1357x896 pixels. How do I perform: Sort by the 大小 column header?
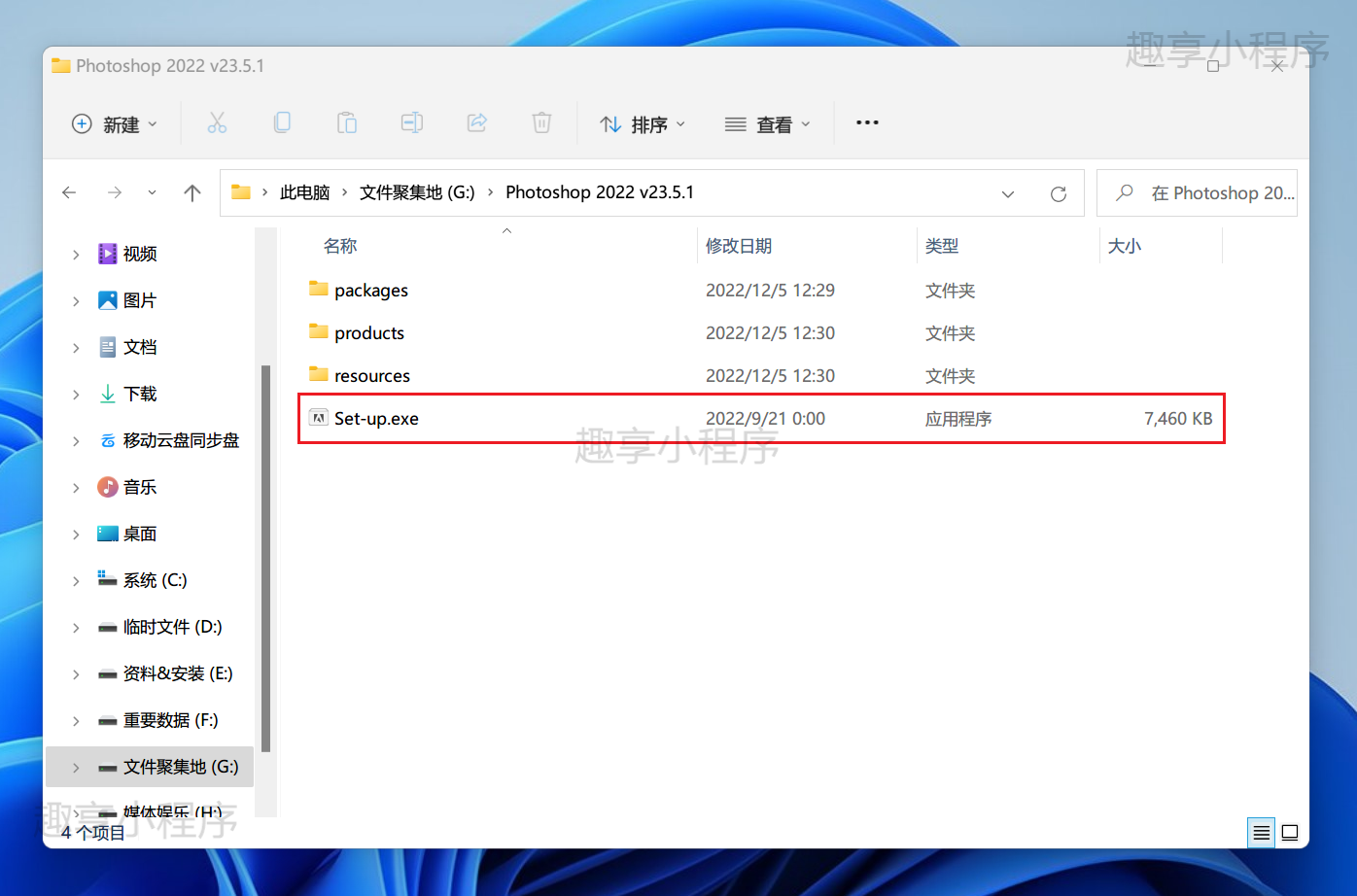click(x=1125, y=246)
